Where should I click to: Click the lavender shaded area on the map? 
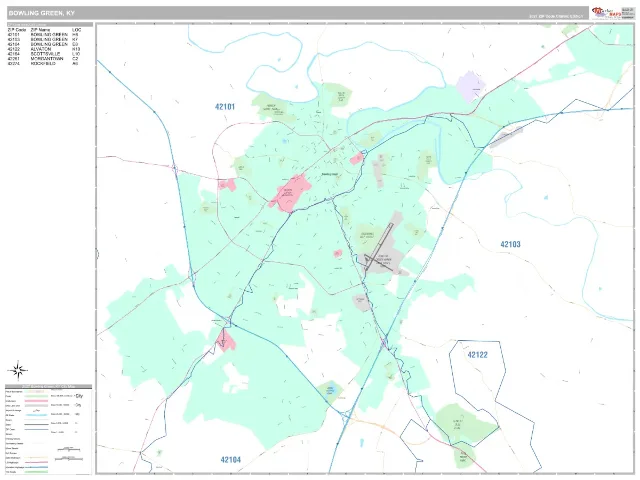[471, 87]
